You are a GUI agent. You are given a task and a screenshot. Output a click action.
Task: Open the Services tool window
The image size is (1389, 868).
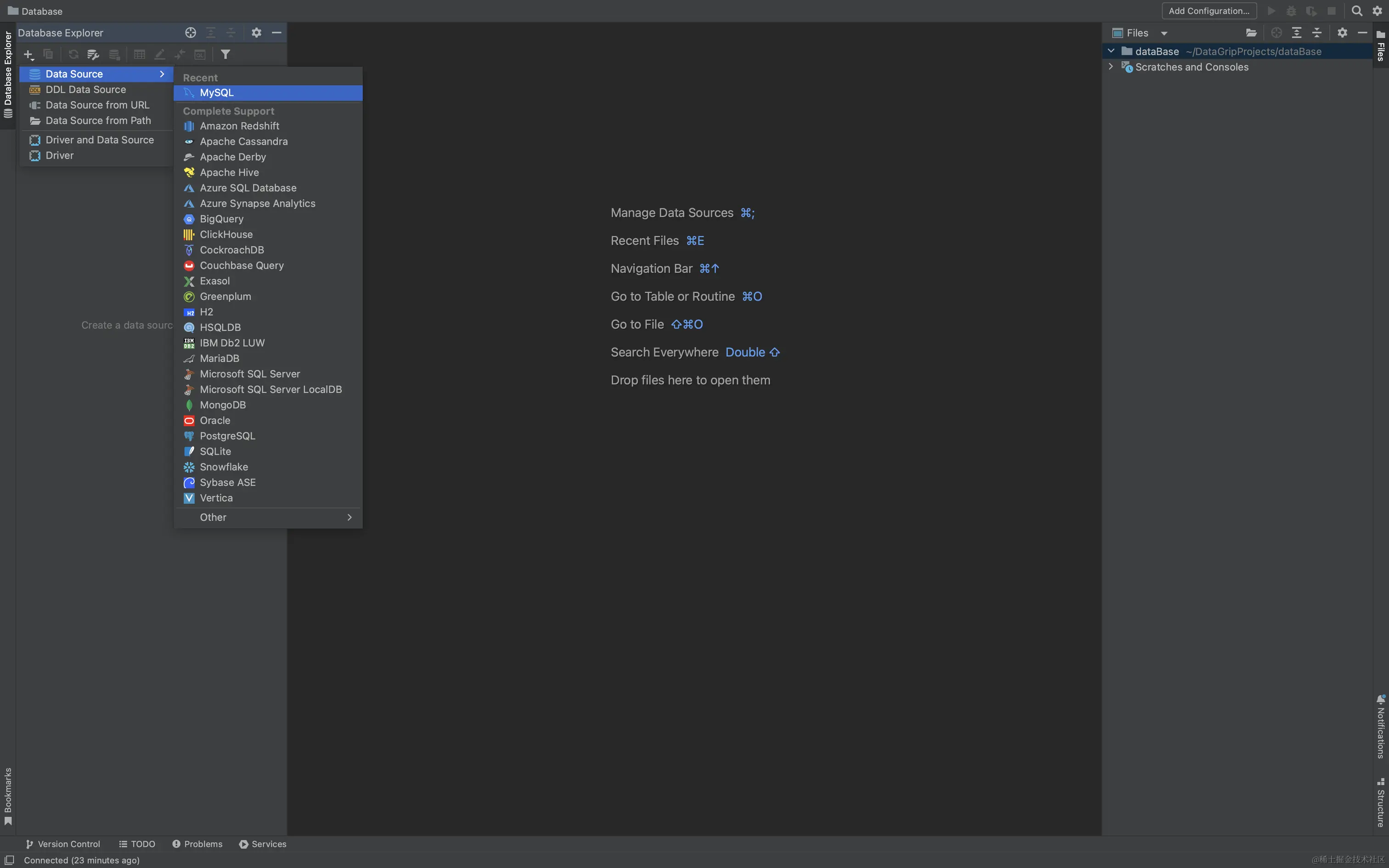263,844
